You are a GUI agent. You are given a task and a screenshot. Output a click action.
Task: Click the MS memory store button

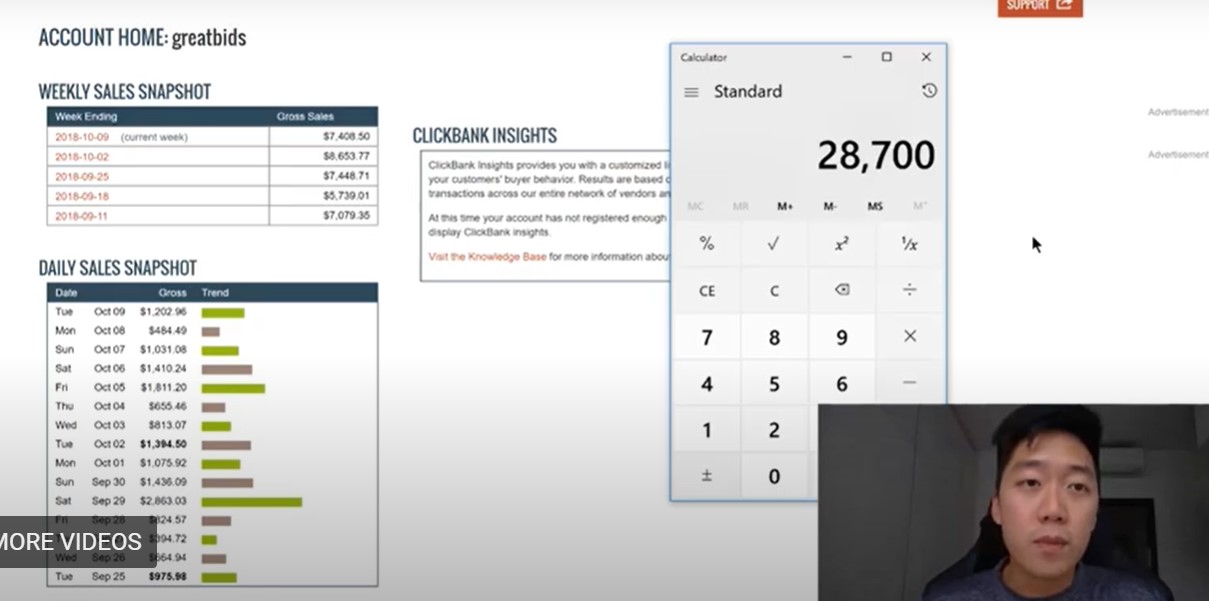[x=875, y=206]
